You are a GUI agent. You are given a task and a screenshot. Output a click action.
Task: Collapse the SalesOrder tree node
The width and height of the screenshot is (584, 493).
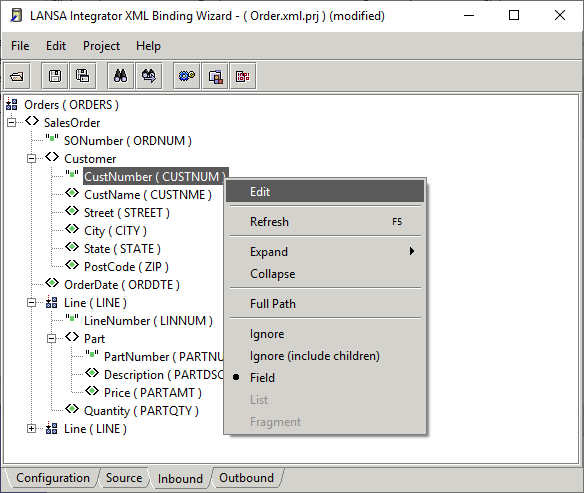[x=12, y=123]
